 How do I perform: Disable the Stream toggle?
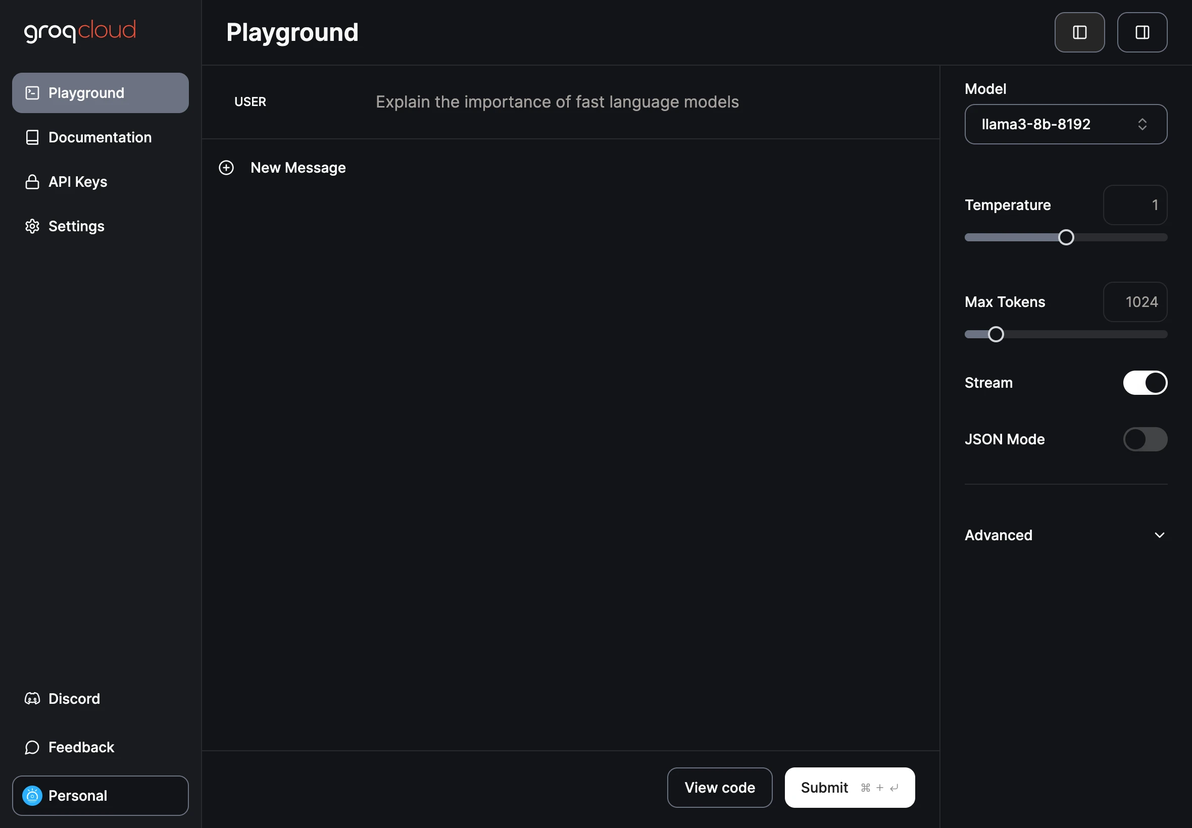1145,382
